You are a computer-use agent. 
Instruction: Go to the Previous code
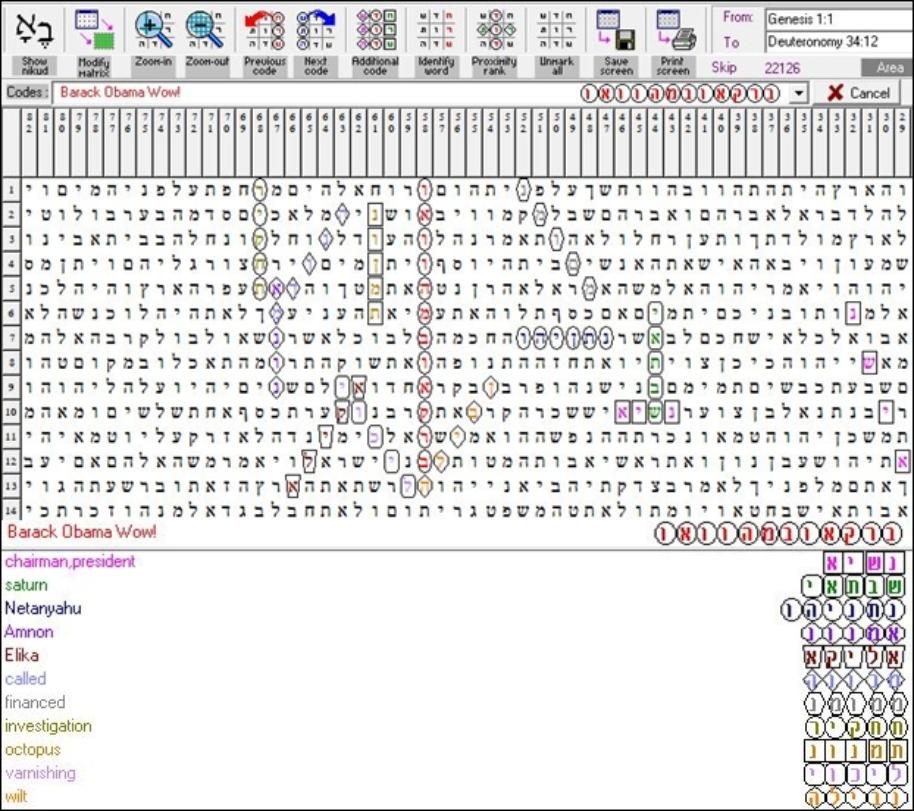pyautogui.click(x=265, y=41)
